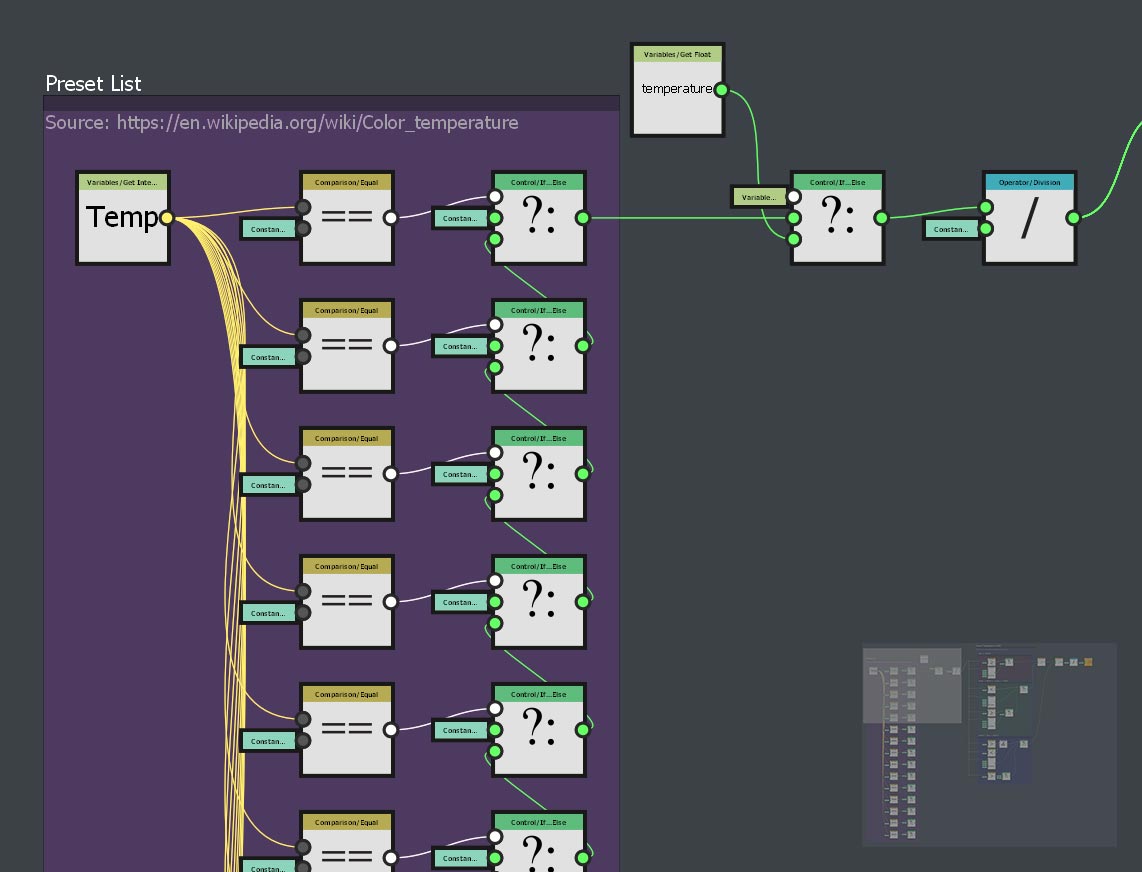Select the Constant node feeding the fourth Equal node
The image size is (1142, 872).
[268, 613]
